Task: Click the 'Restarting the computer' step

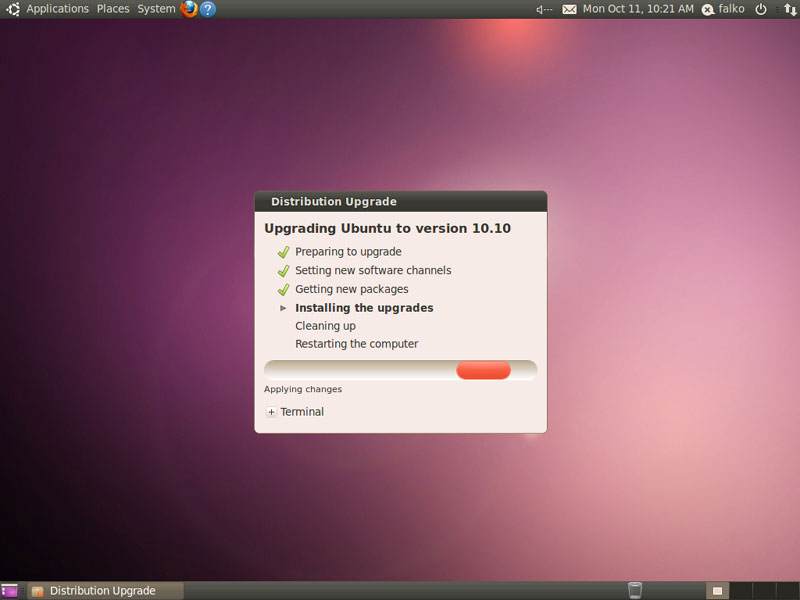Action: click(x=357, y=344)
